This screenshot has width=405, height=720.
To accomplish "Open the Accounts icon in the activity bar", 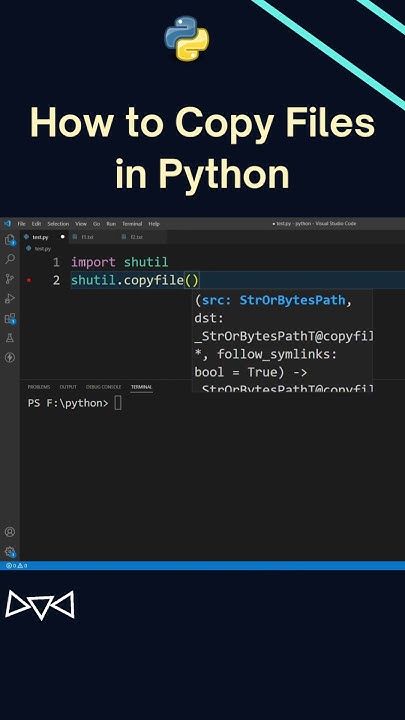I will pyautogui.click(x=10, y=532).
